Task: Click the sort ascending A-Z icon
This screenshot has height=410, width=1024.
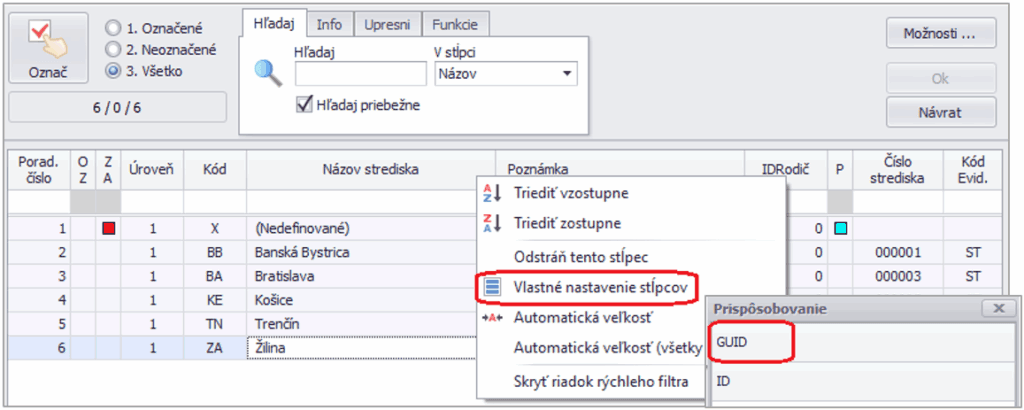Action: pos(490,192)
